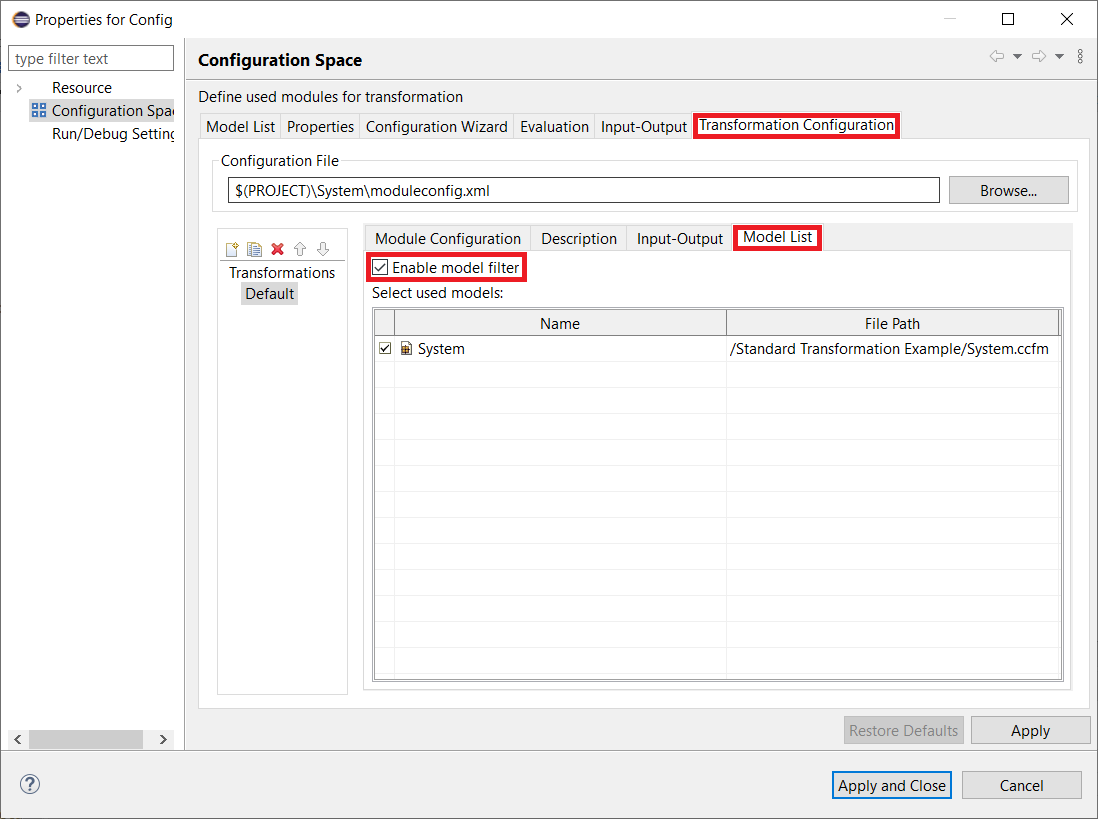The width and height of the screenshot is (1098, 819).
Task: Navigate back with the back arrow
Action: tap(996, 56)
